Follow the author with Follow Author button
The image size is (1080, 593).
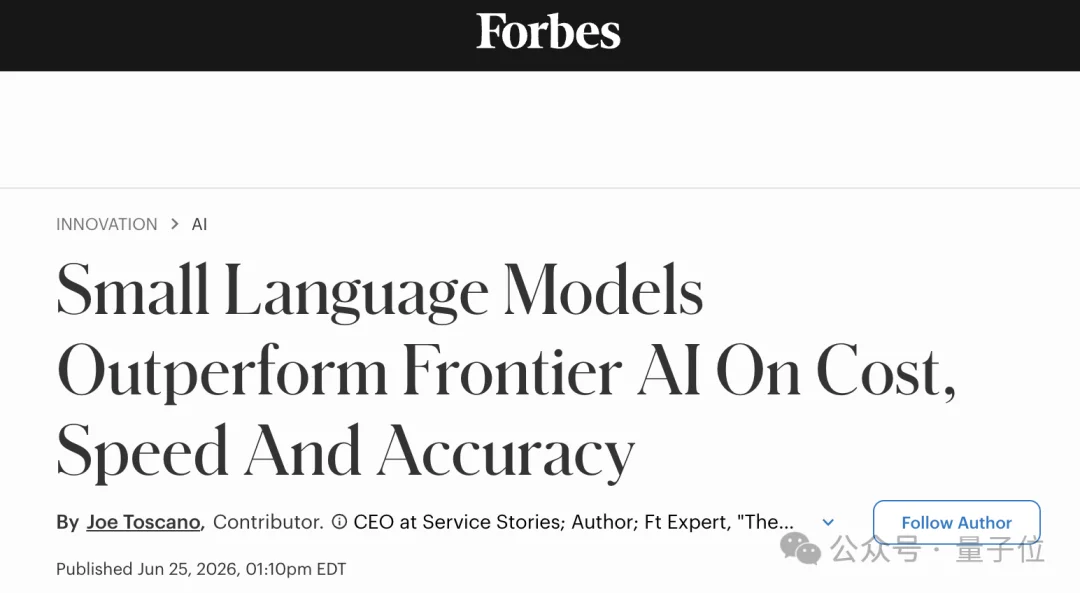coord(957,523)
